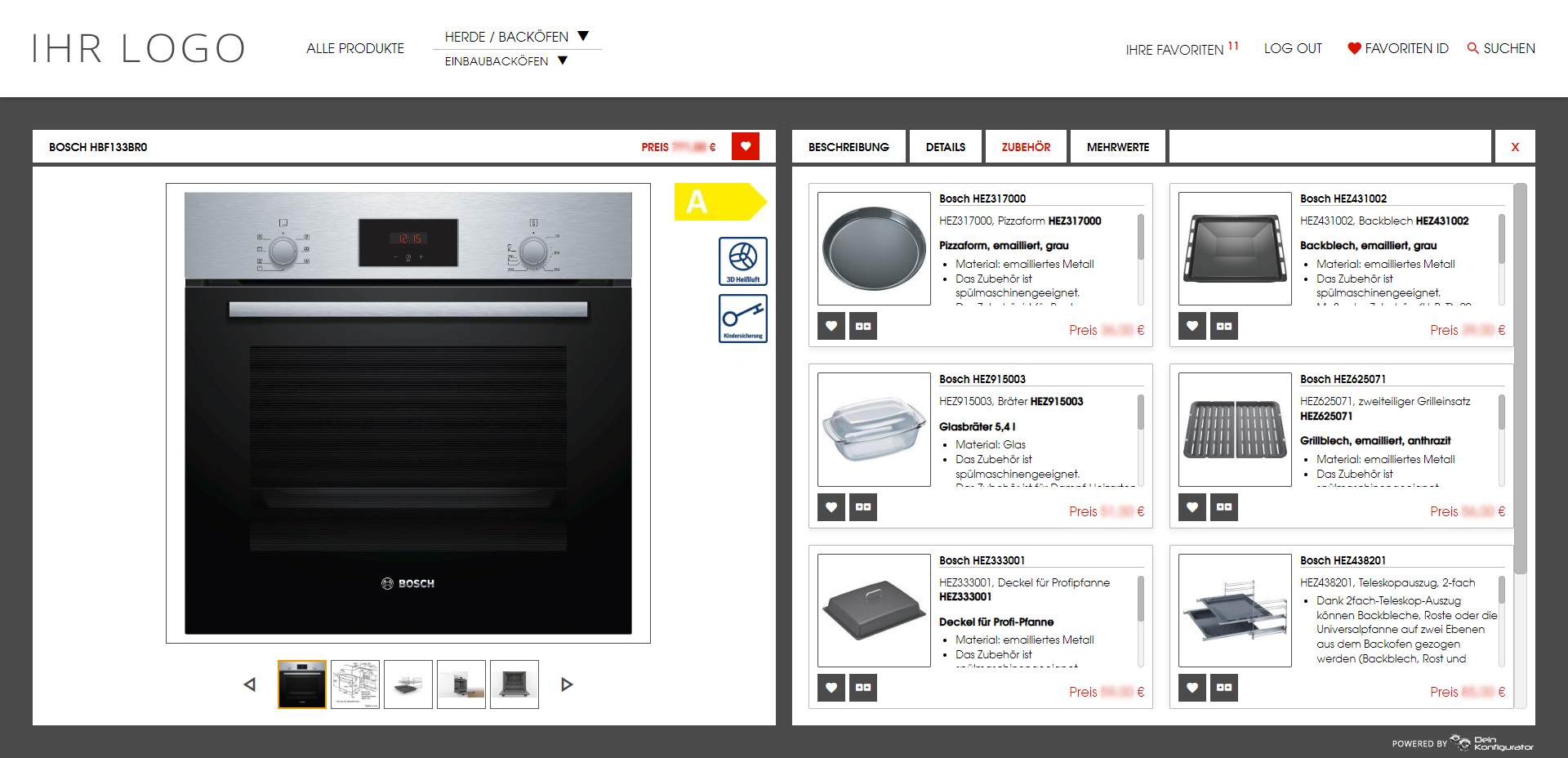Go to Alle Produkte

click(355, 48)
